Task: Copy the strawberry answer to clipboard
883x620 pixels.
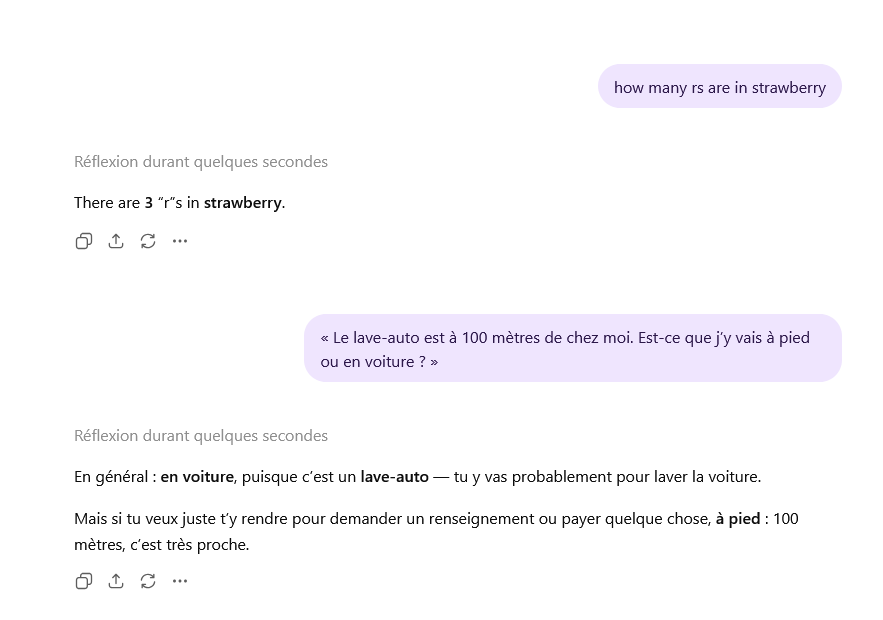Action: 84,241
